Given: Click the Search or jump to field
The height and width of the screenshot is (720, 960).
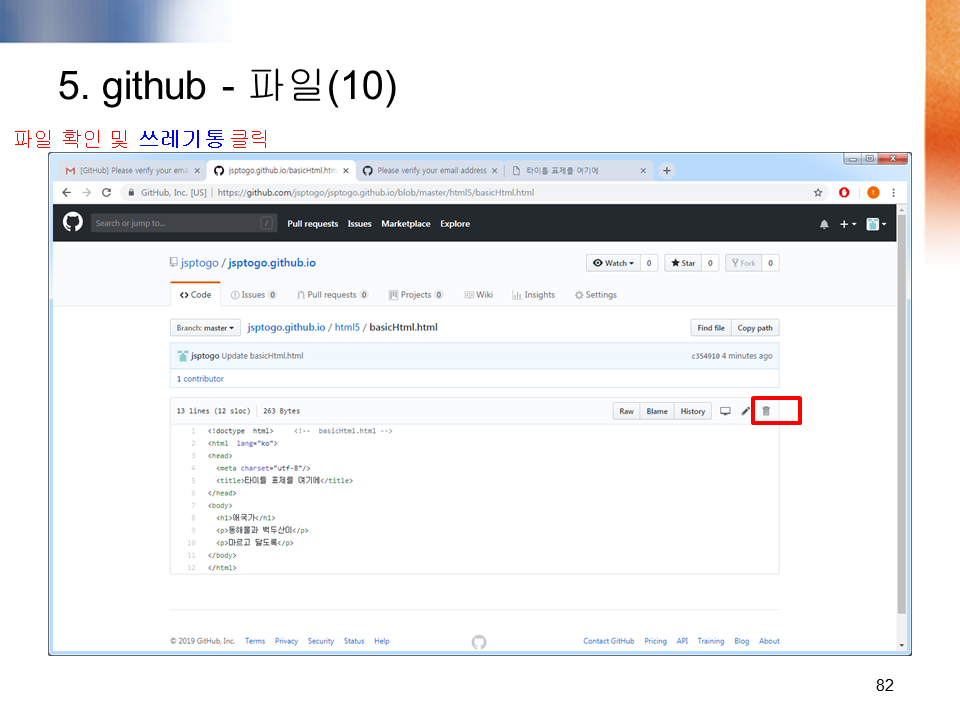Looking at the screenshot, I should 184,223.
